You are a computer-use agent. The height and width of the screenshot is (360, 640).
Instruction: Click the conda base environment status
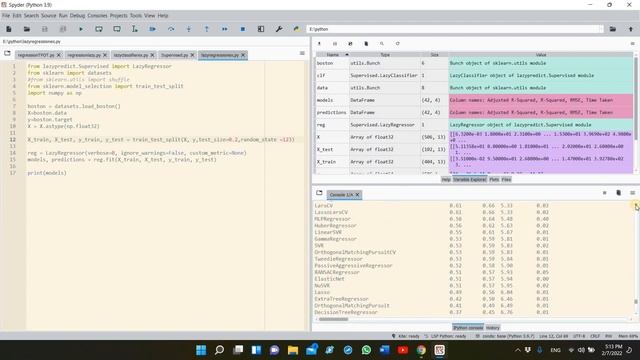pos(505,336)
